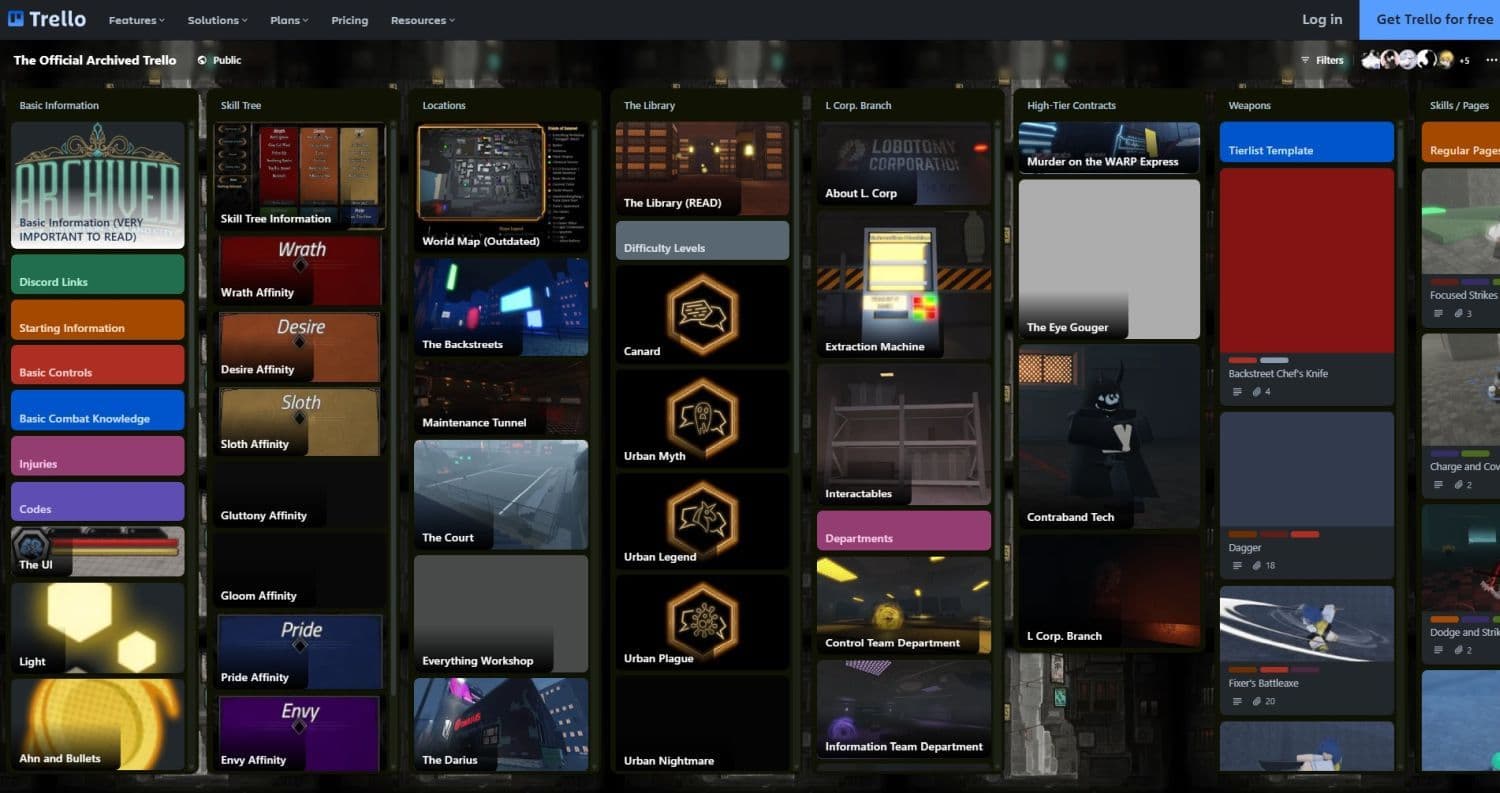Click the Log in link

pyautogui.click(x=1321, y=19)
